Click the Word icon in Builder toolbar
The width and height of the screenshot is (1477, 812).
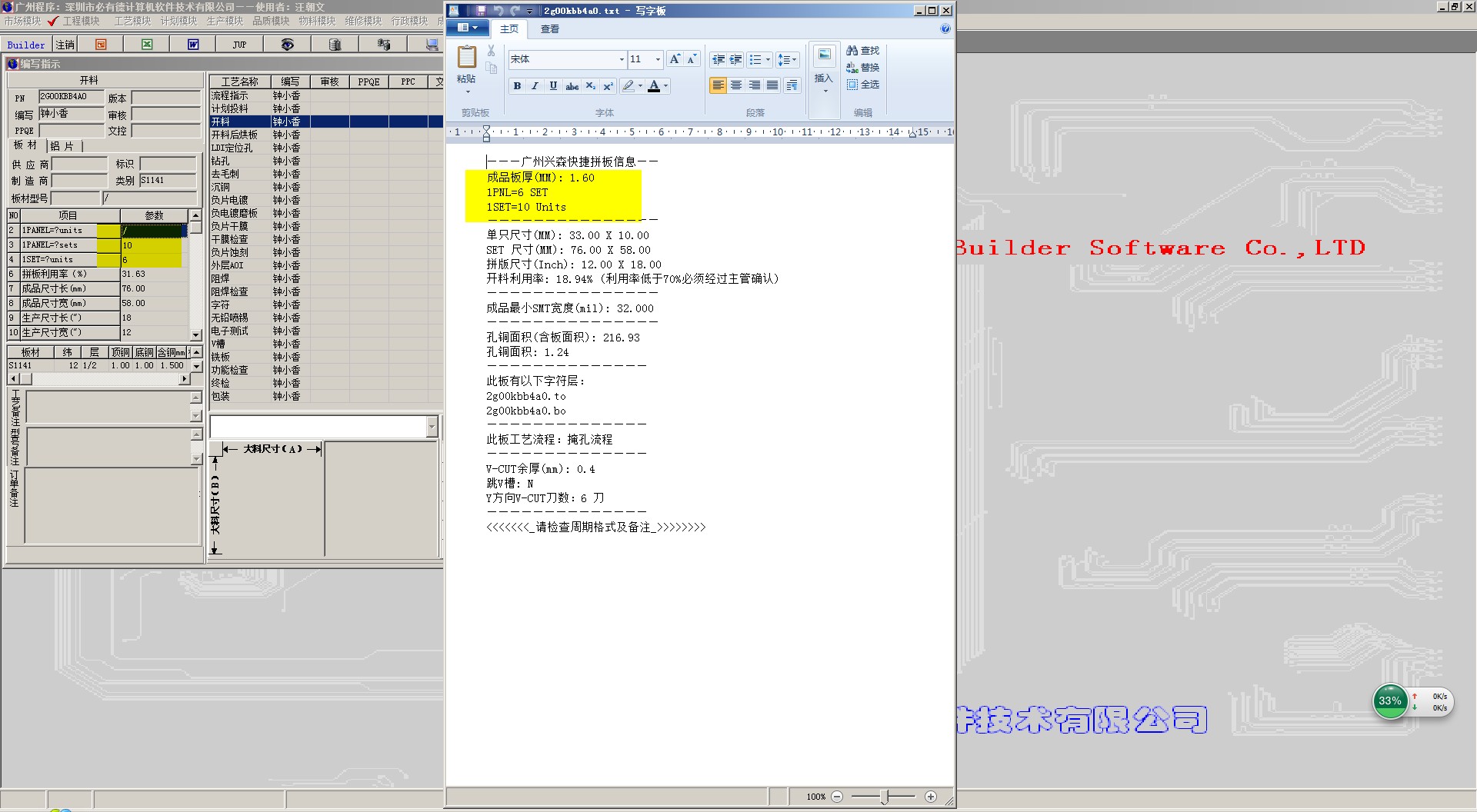coord(193,45)
